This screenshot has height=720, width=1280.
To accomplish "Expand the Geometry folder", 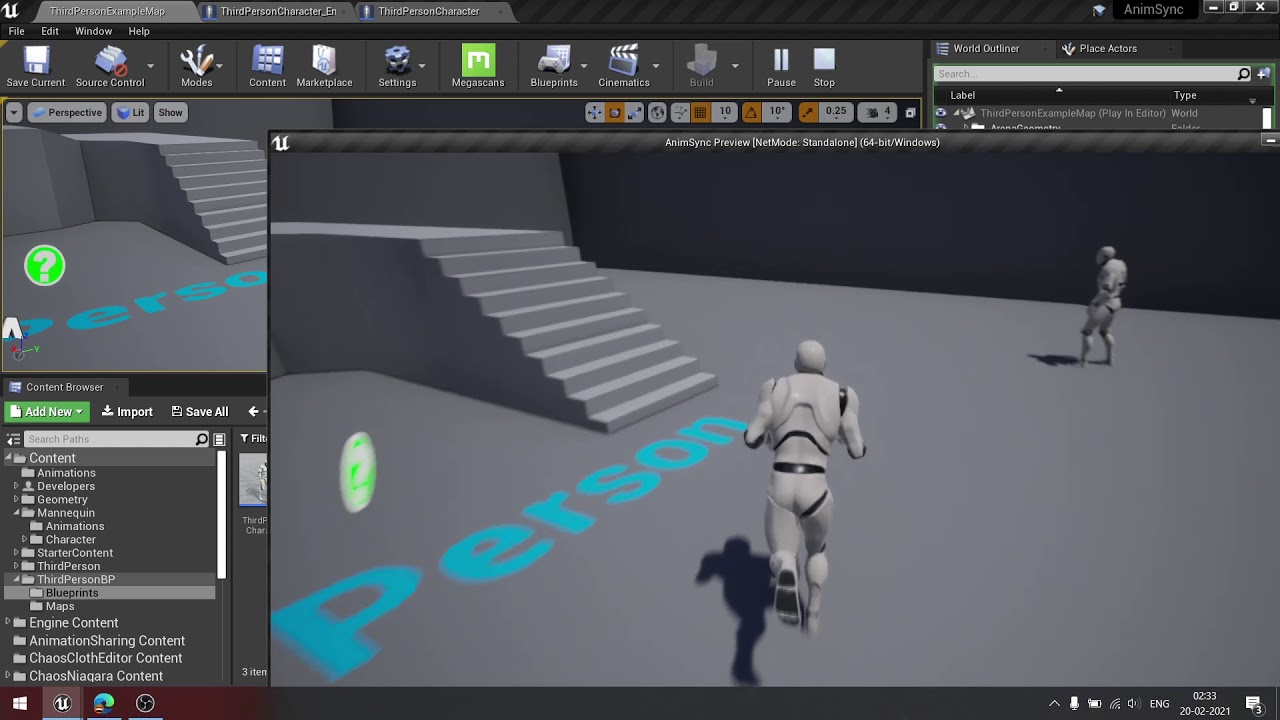I will (16, 499).
